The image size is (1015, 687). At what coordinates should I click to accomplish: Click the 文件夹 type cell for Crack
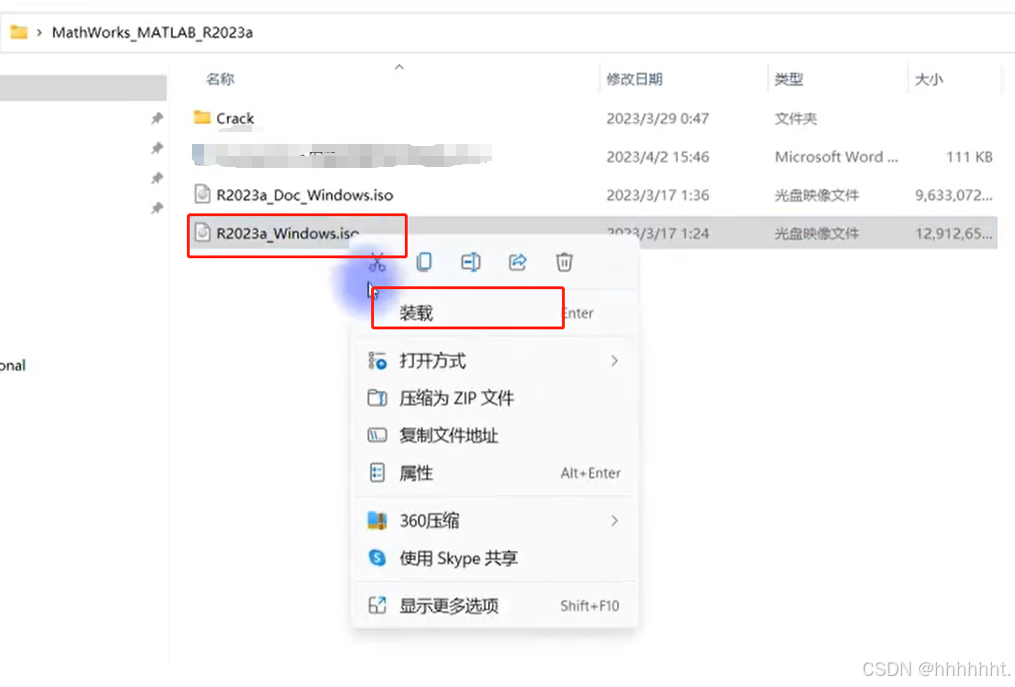click(x=796, y=118)
